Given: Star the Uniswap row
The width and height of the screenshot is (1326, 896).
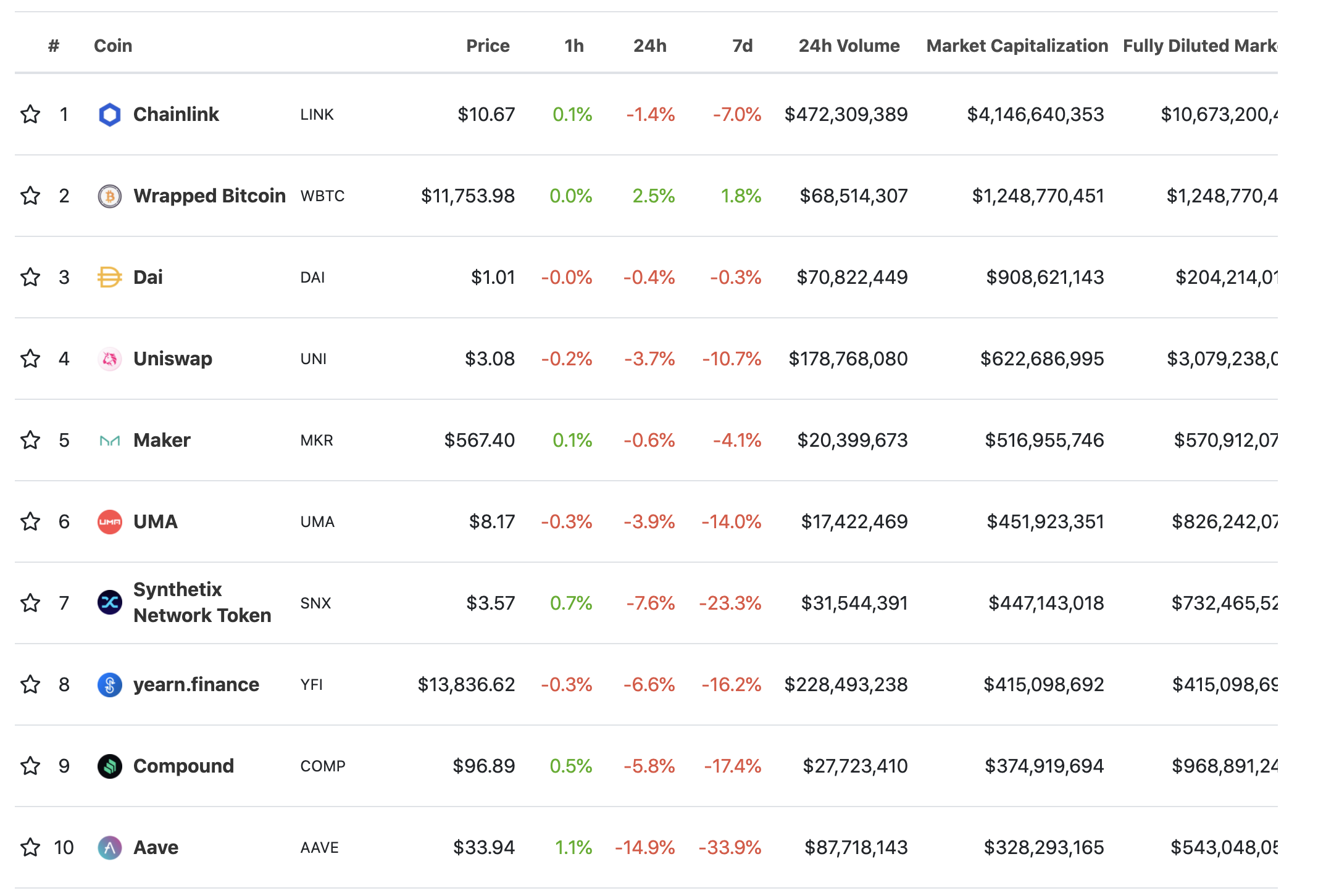Looking at the screenshot, I should click(x=30, y=359).
